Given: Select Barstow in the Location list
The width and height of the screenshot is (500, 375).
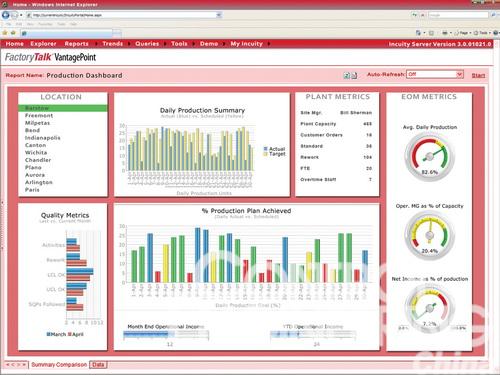Looking at the screenshot, I should (x=63, y=108).
